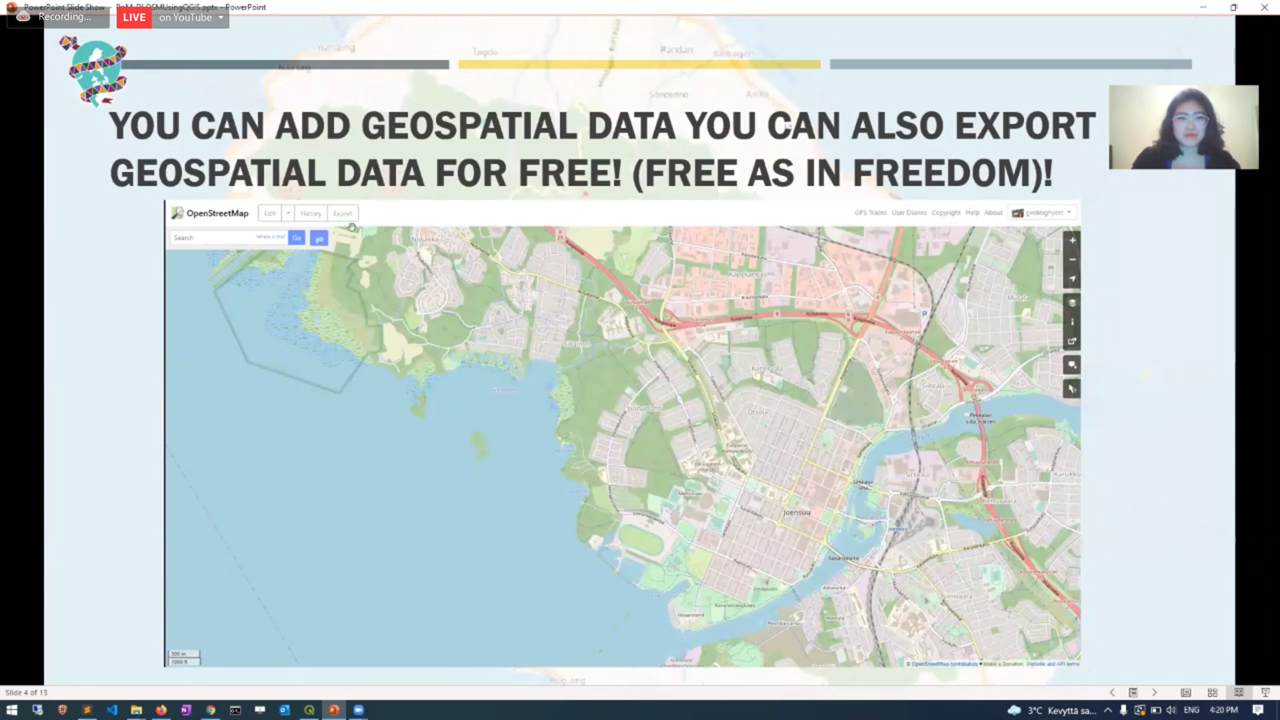Click the volume icon in system tray

(x=1170, y=710)
